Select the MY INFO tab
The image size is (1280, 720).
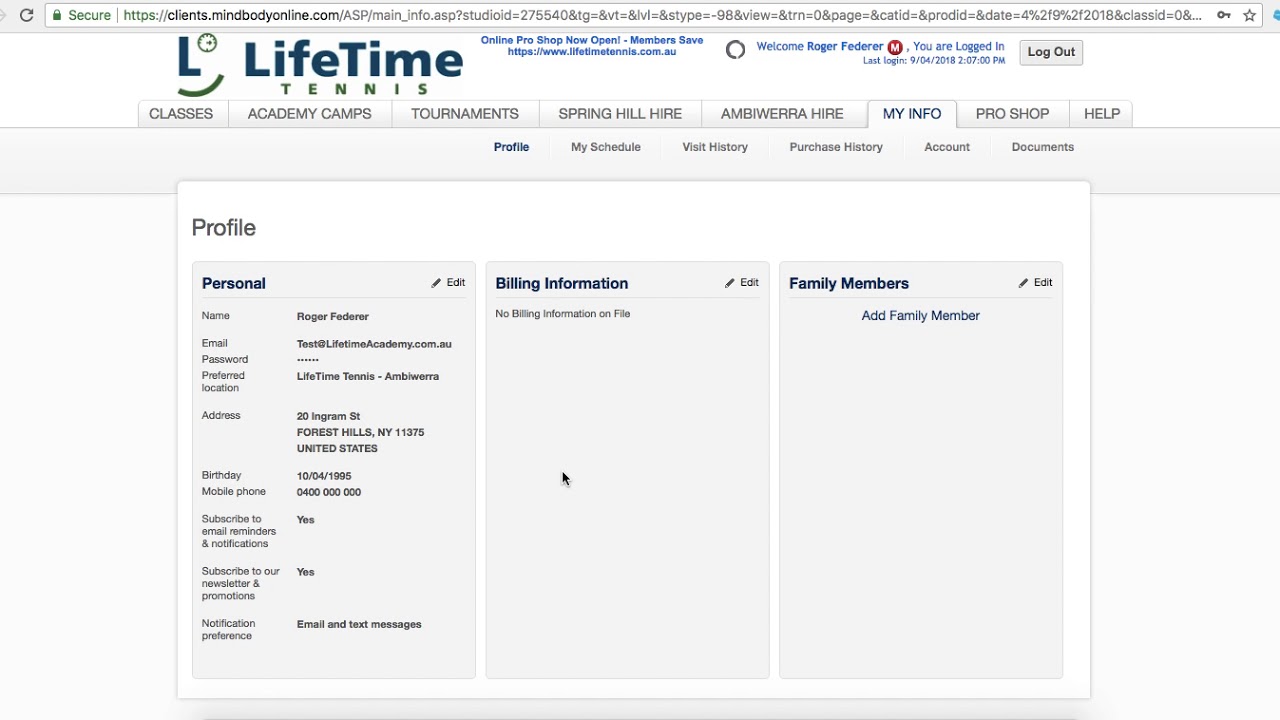point(912,114)
